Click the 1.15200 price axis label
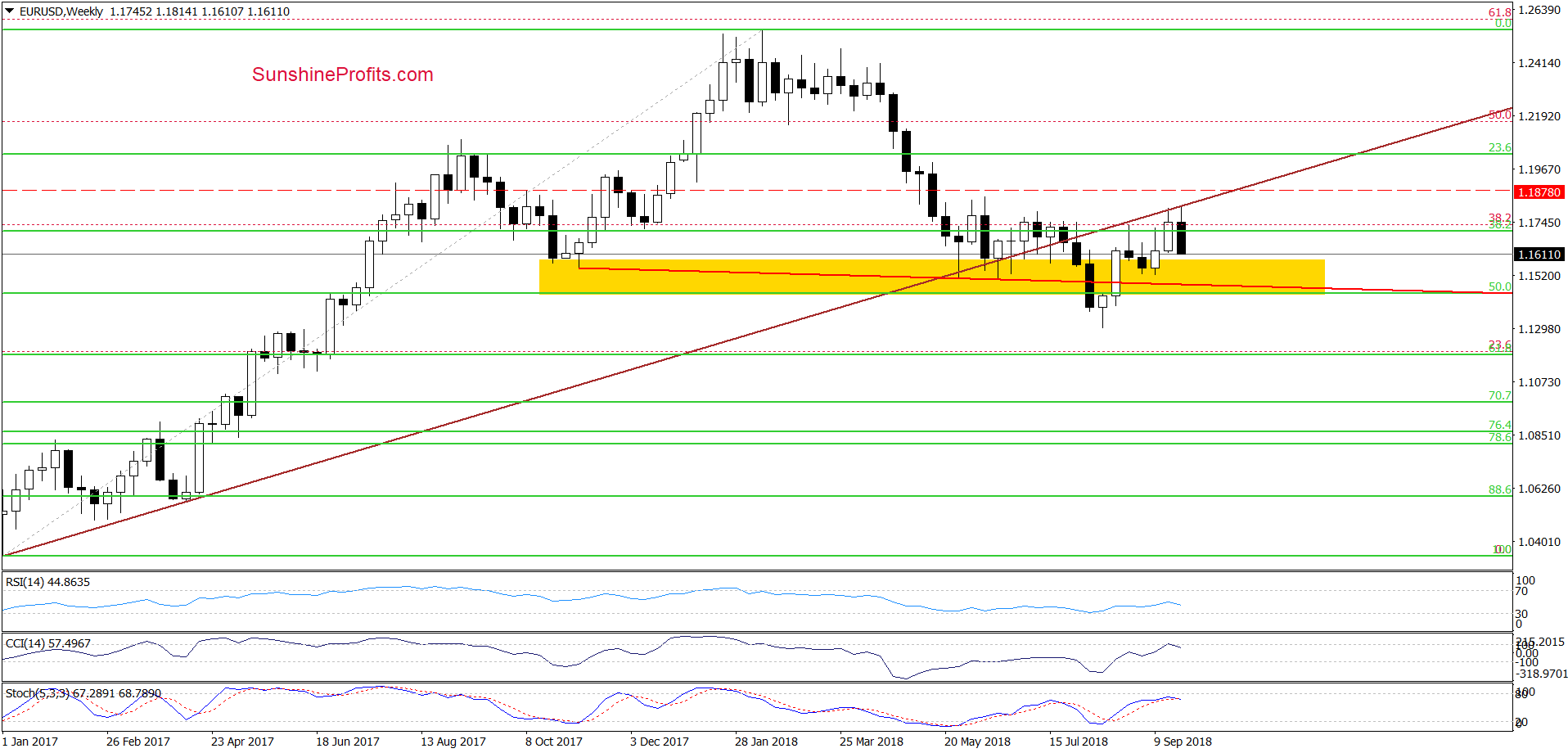The image size is (1568, 753). [x=1539, y=276]
